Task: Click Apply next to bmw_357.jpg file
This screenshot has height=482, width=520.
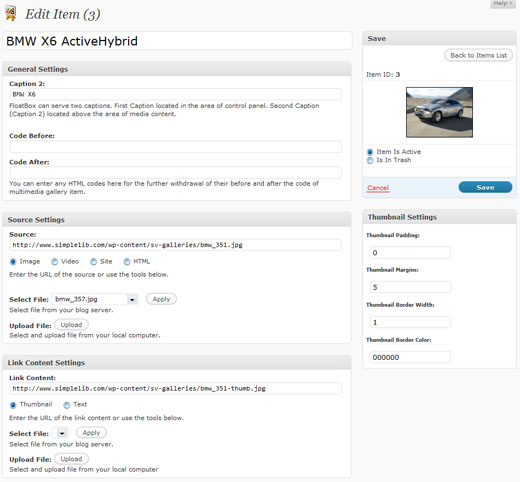Action: tap(161, 299)
